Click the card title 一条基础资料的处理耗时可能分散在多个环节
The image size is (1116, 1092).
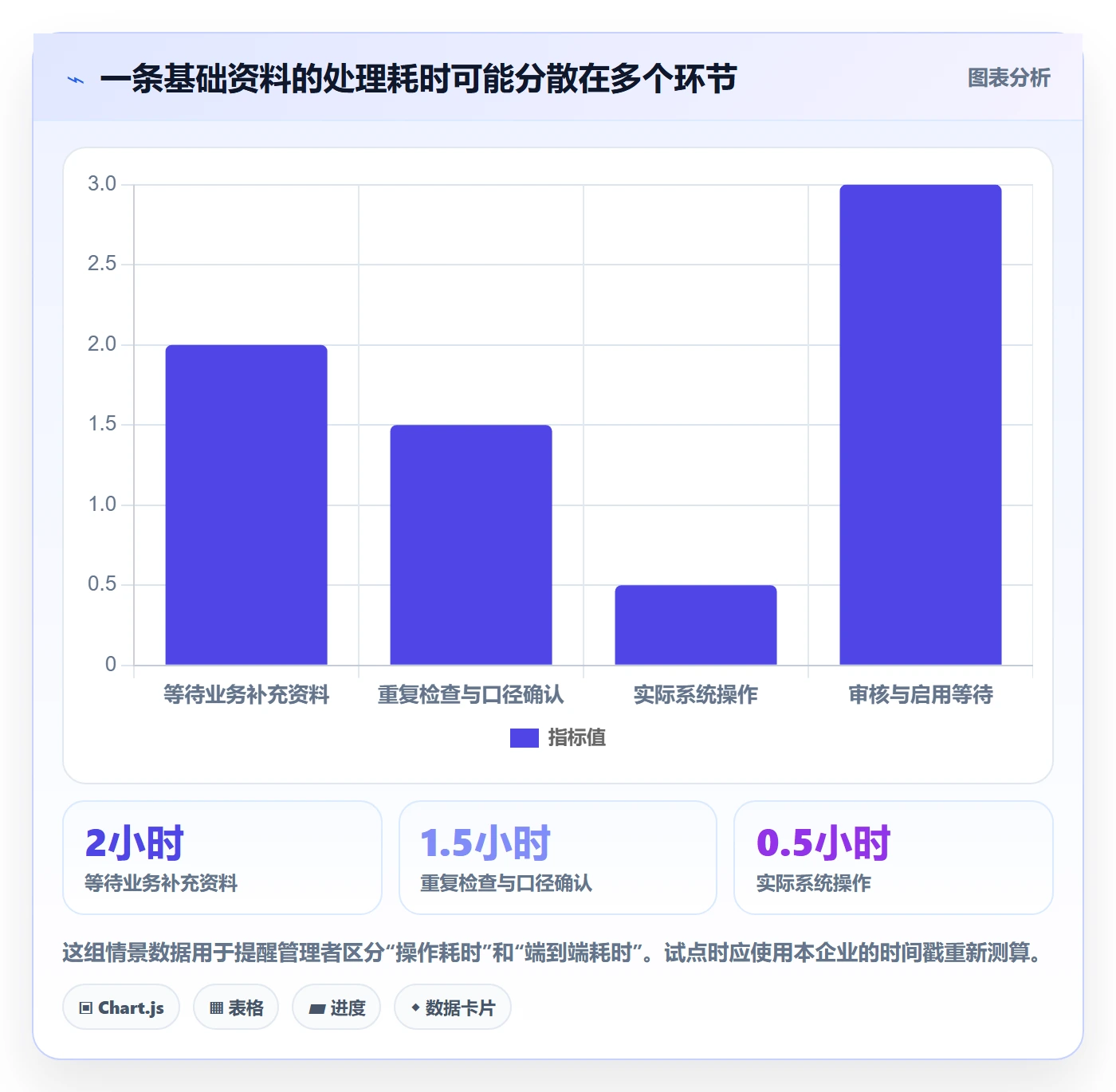[418, 79]
